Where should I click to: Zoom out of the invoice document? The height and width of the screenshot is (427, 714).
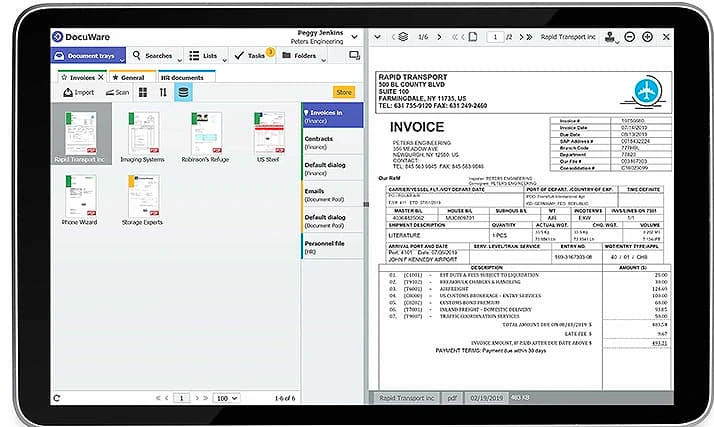point(629,37)
